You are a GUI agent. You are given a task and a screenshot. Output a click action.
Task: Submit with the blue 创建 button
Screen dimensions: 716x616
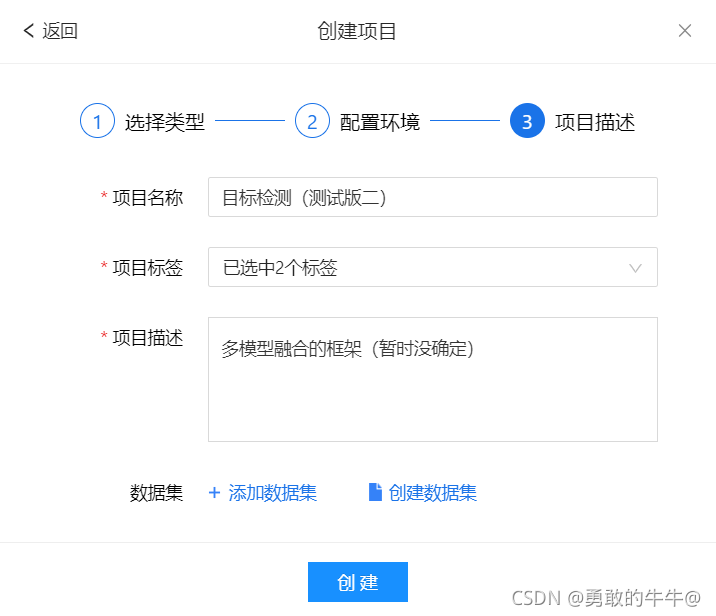tap(358, 582)
